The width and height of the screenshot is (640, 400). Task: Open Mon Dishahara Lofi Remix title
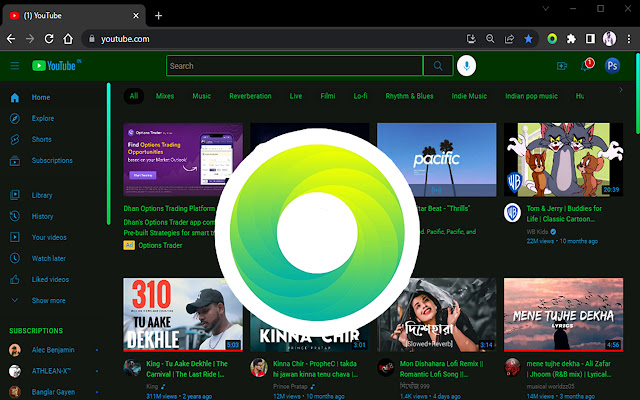point(442,369)
